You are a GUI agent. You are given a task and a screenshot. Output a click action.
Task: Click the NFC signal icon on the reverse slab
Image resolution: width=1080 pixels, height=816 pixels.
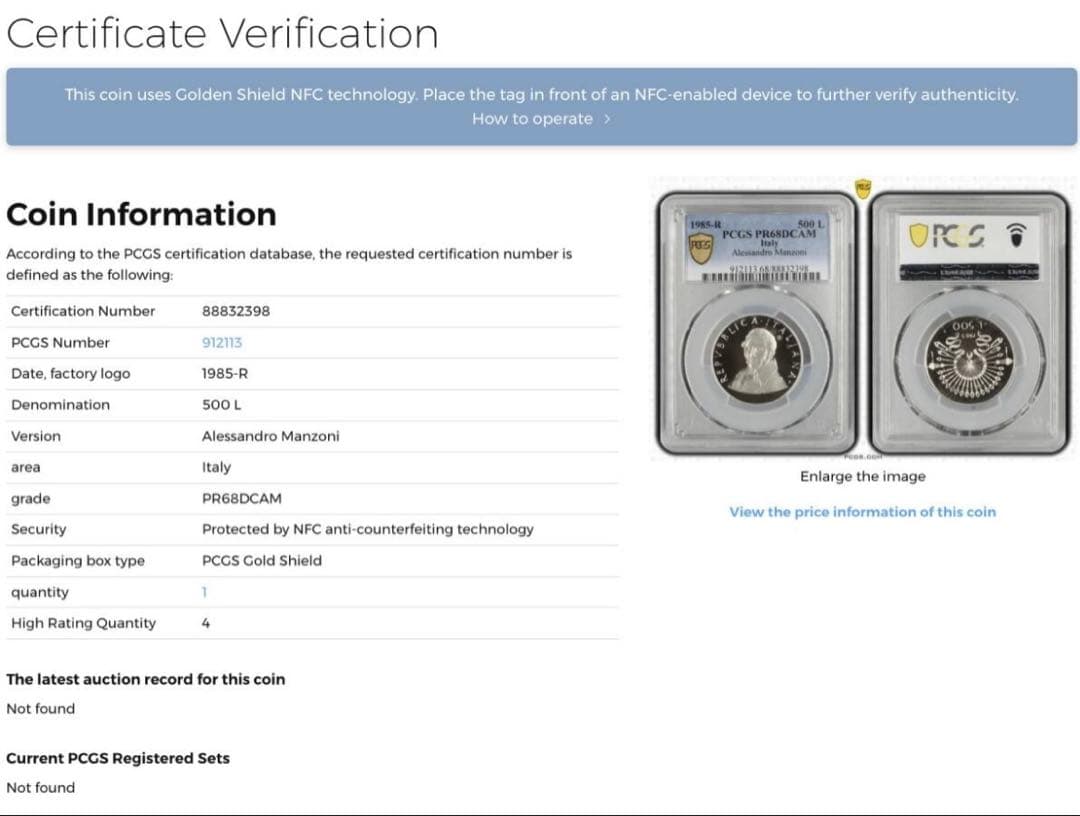click(1022, 234)
